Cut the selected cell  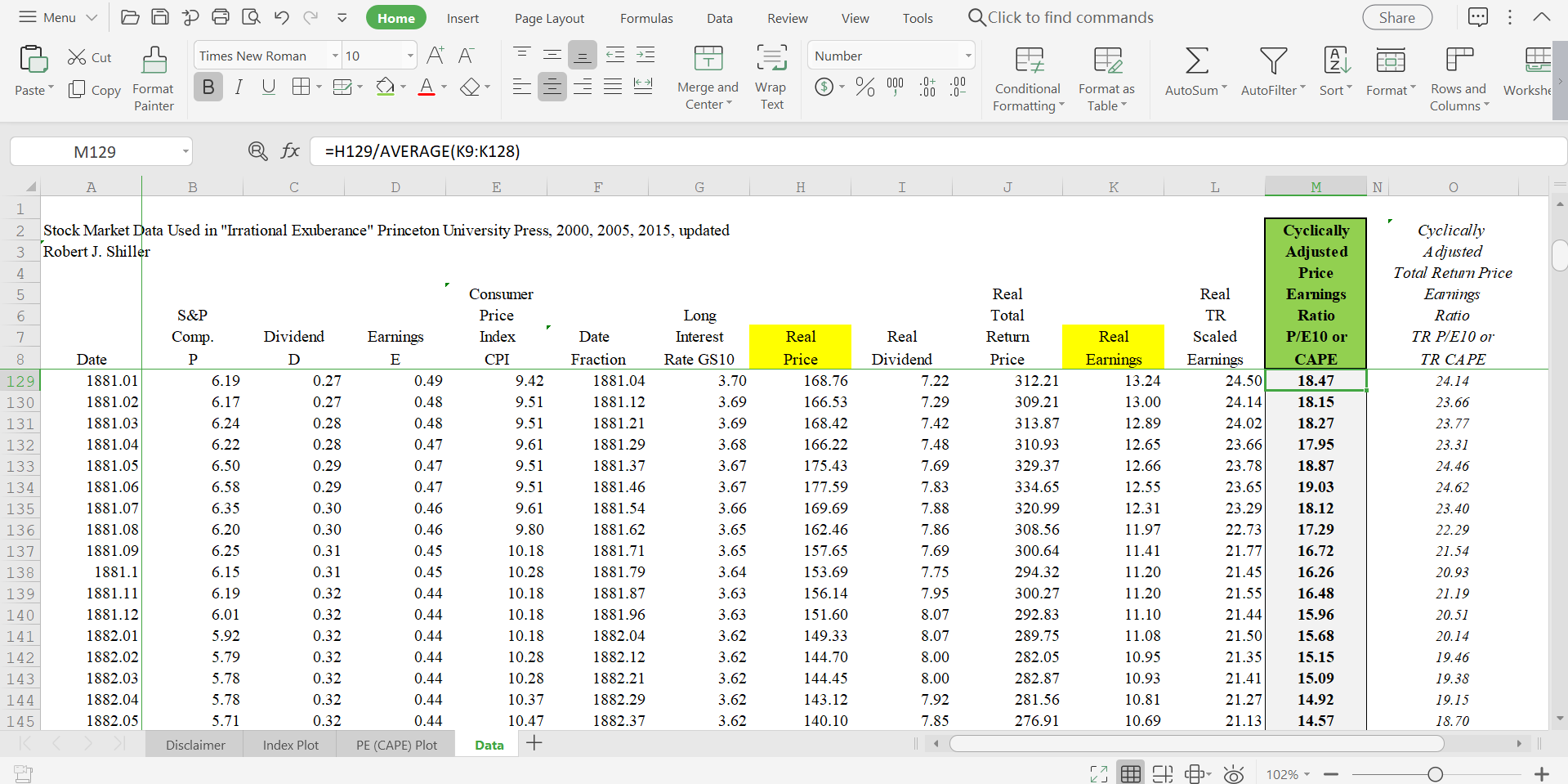coord(90,57)
